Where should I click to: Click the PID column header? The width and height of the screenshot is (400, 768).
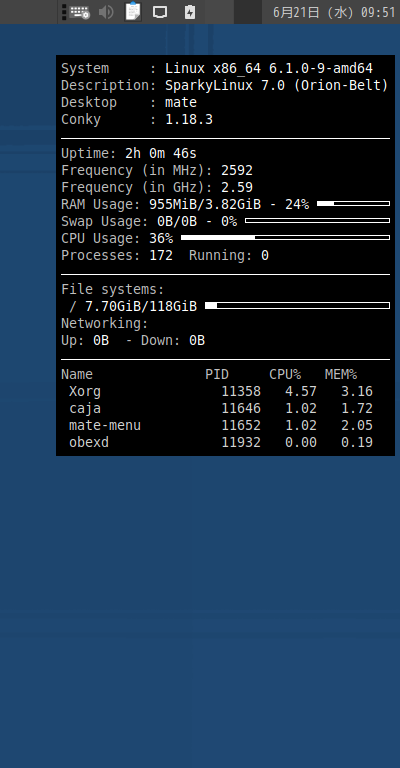point(217,375)
